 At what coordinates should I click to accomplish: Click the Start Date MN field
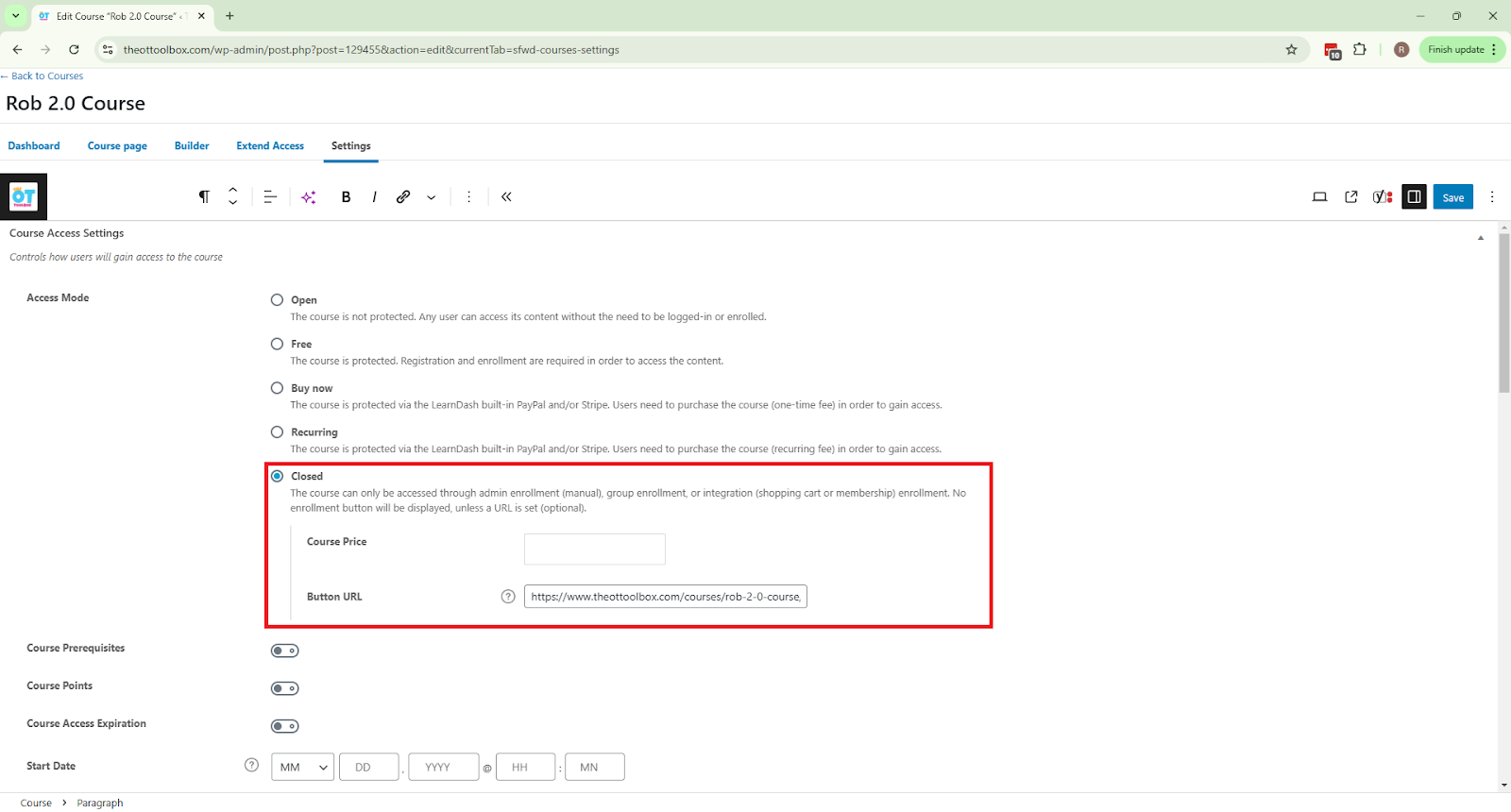[595, 767]
